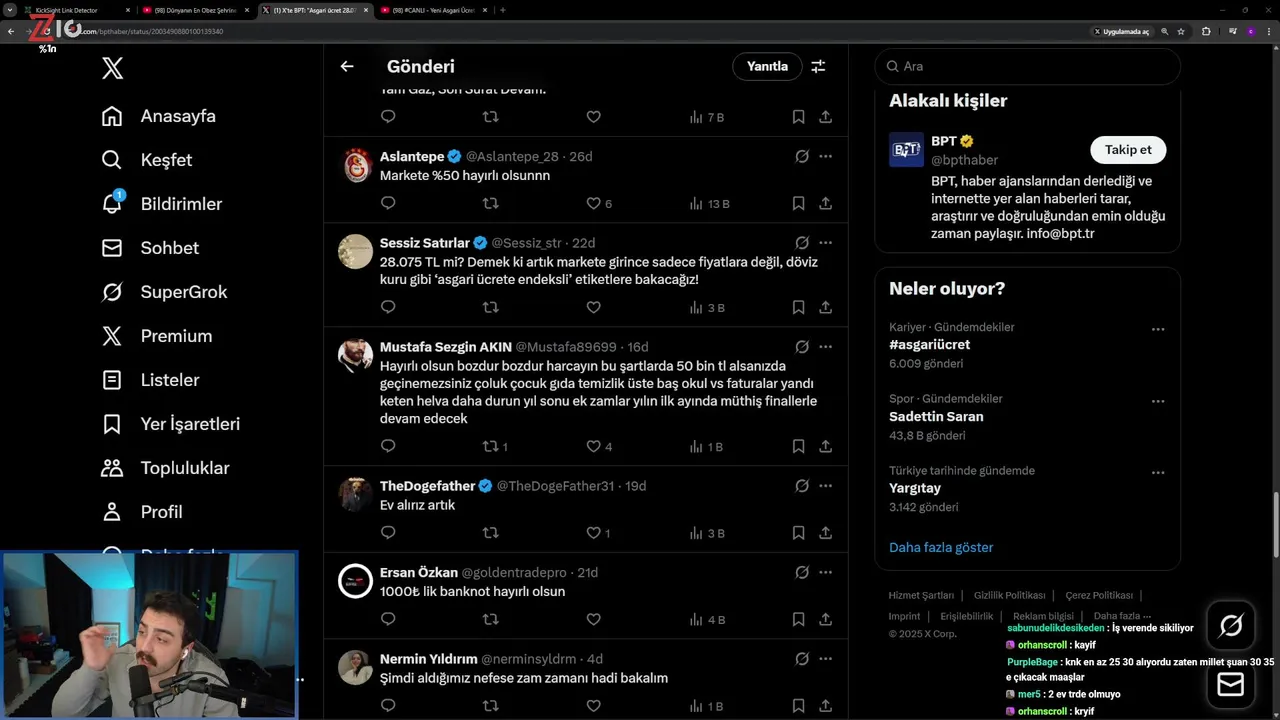Click the X logo in the sidebar
The image size is (1280, 720).
coord(113,68)
